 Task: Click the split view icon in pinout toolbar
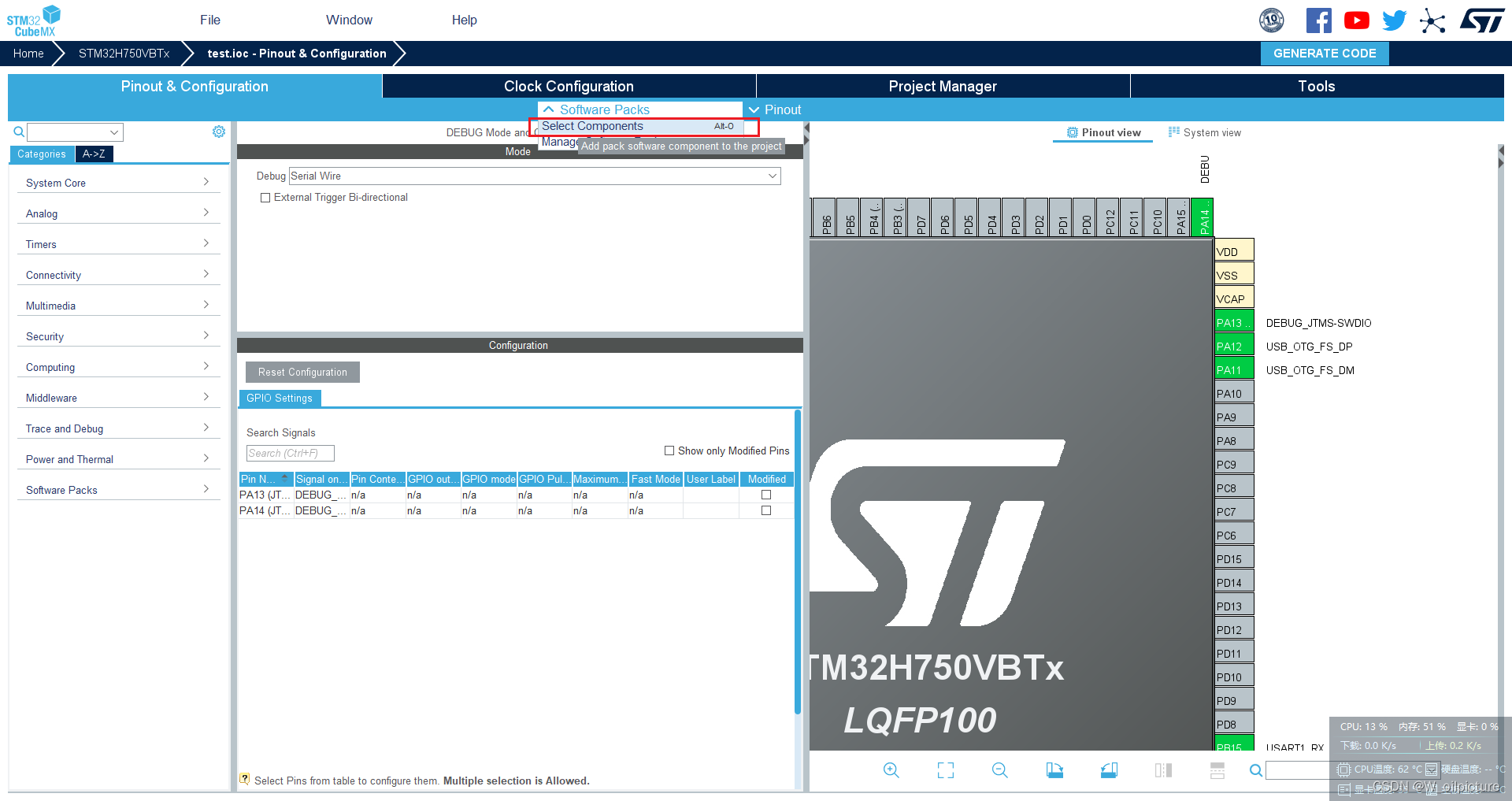[1163, 770]
